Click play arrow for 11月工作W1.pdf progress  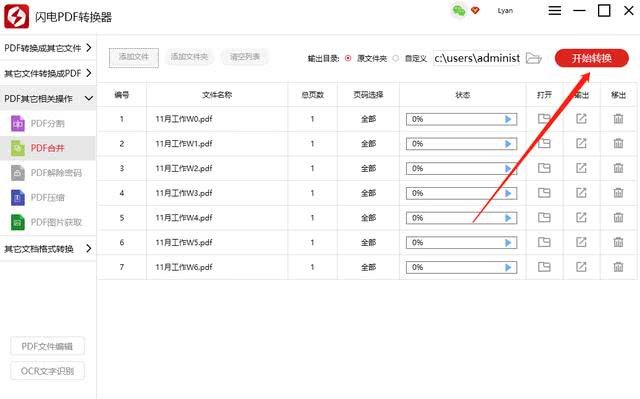coord(508,144)
